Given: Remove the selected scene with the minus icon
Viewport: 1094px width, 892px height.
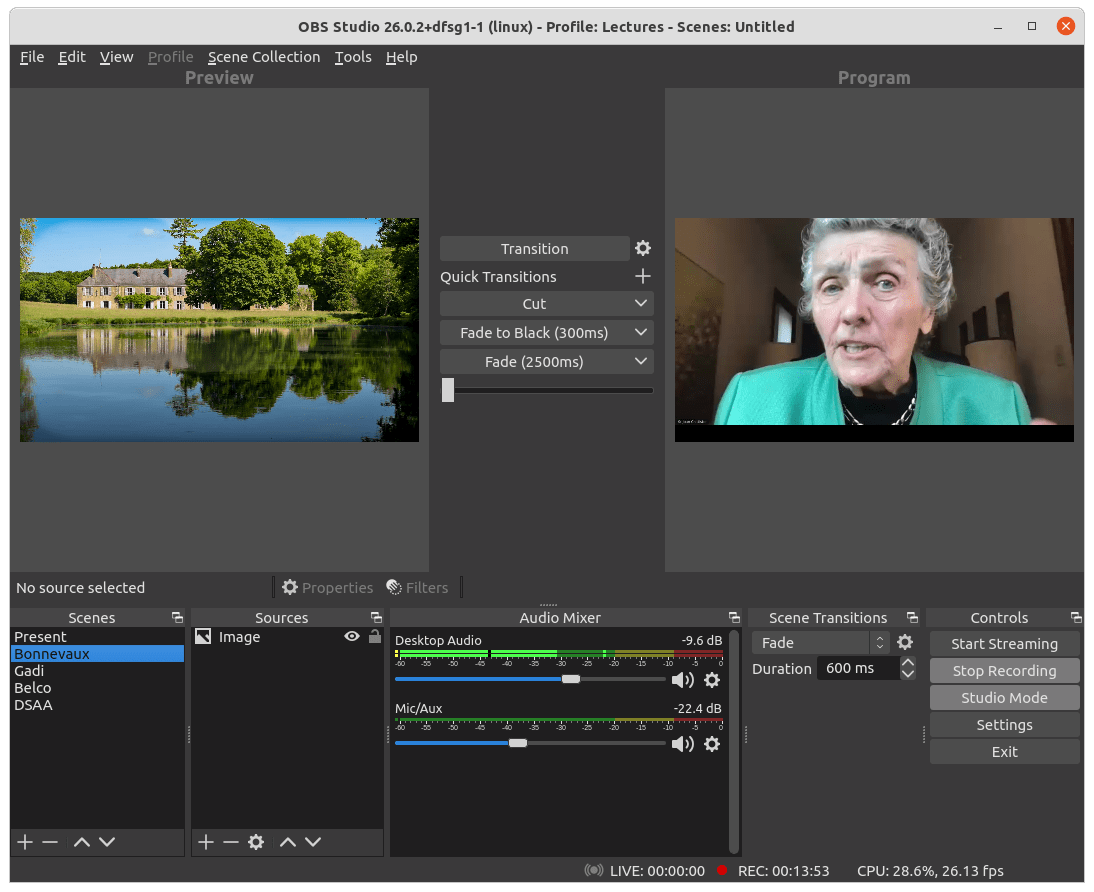Looking at the screenshot, I should (50, 842).
